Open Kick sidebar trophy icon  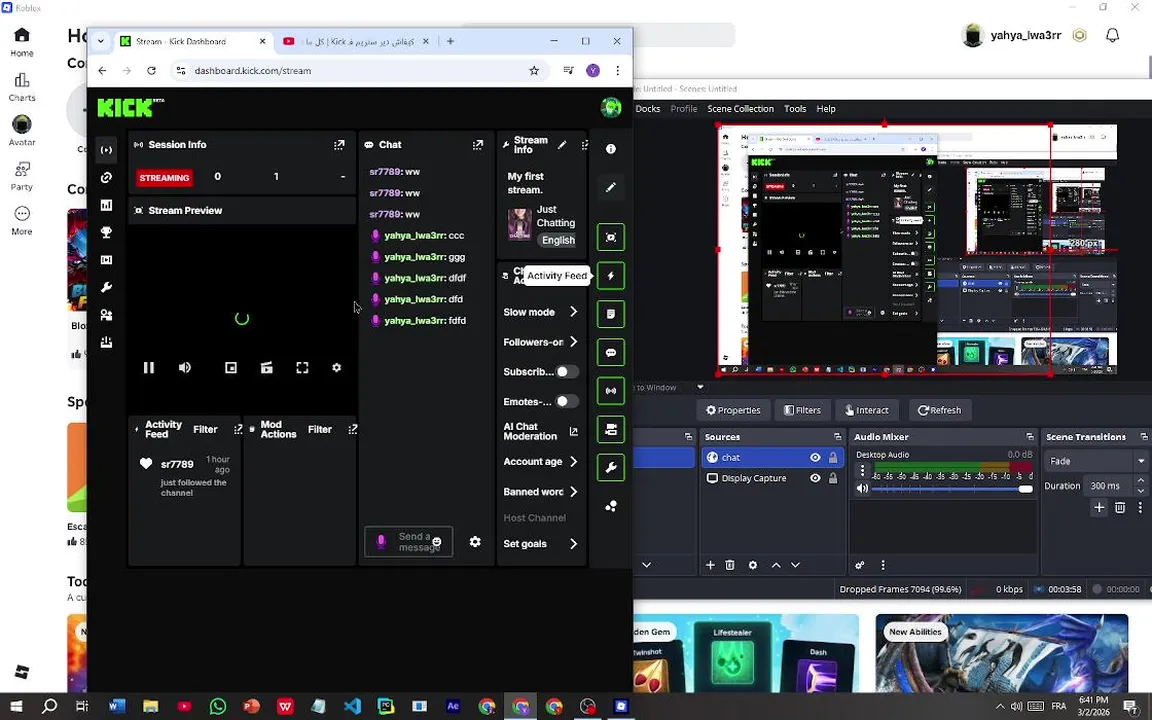(x=107, y=233)
